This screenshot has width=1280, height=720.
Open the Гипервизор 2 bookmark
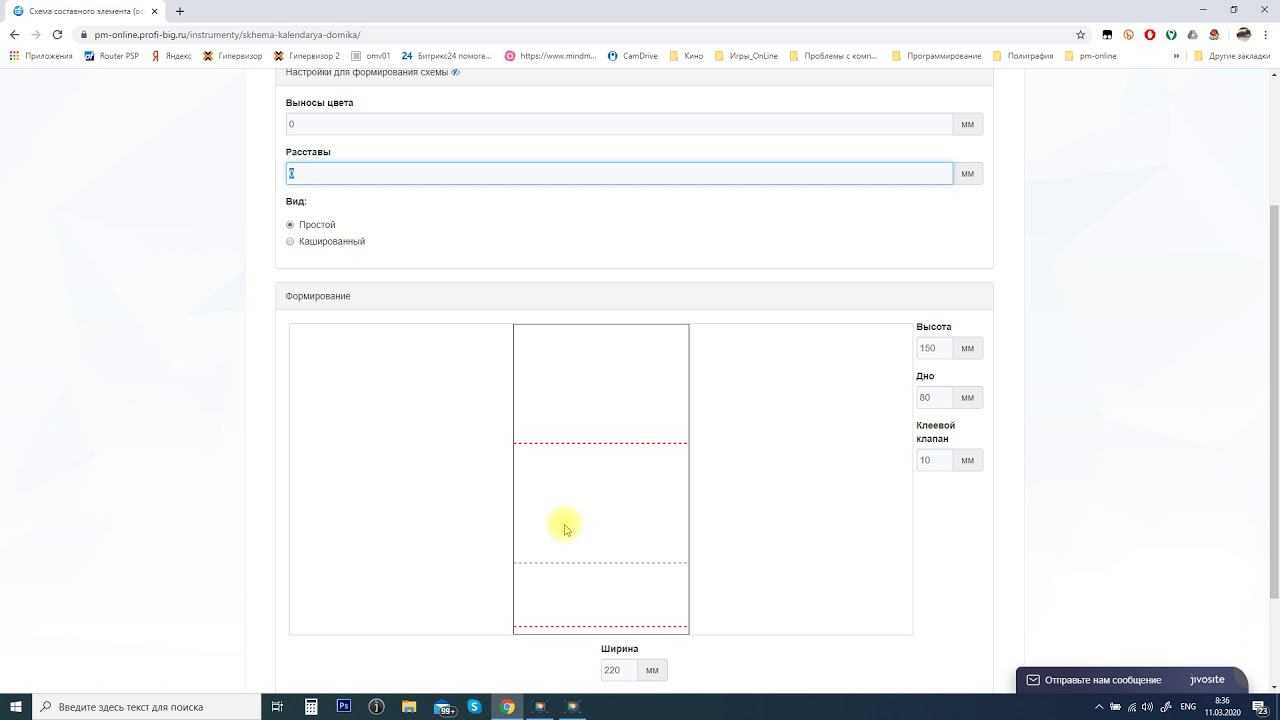tap(306, 56)
